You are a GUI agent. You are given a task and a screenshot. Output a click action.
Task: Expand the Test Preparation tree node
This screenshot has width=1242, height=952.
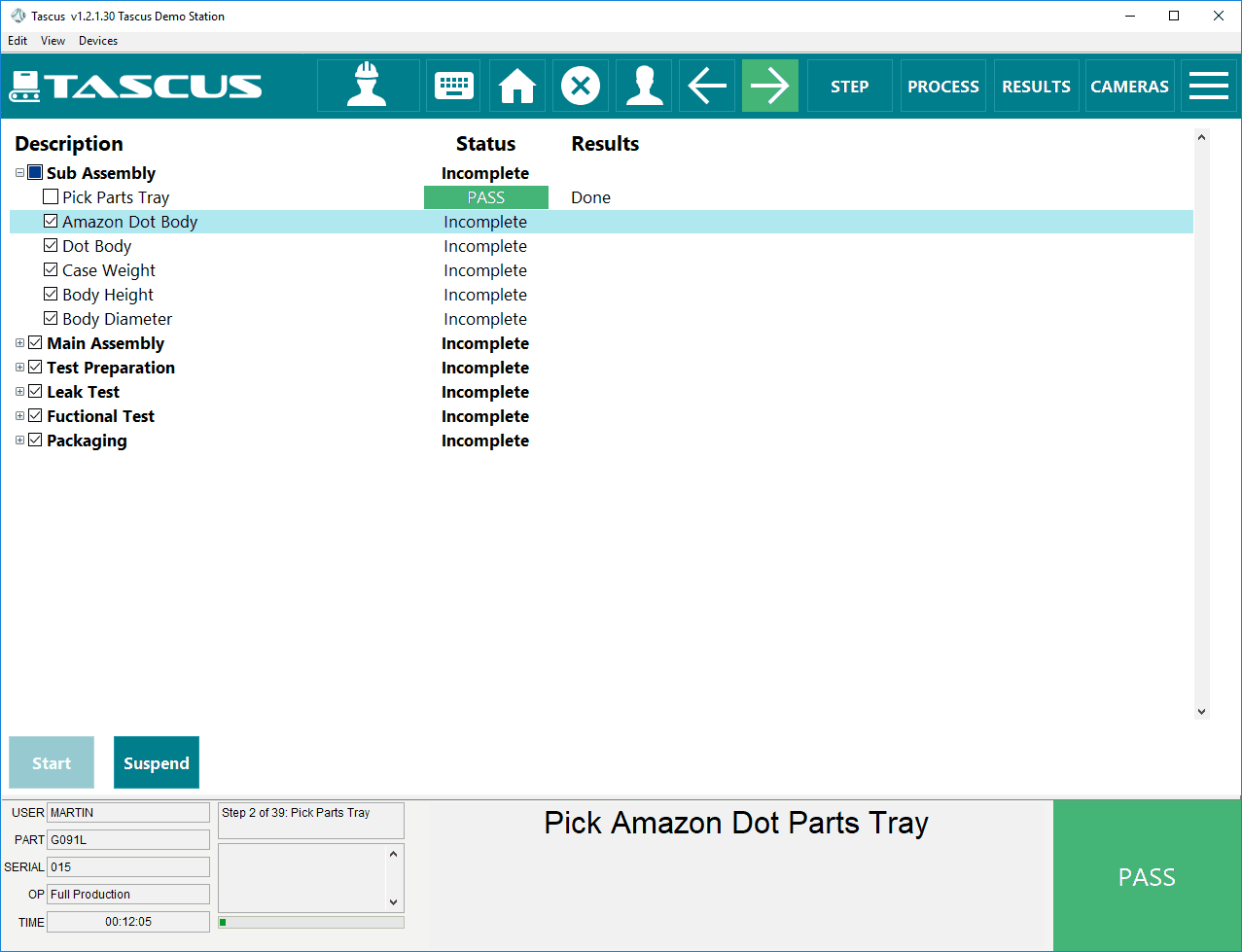pyautogui.click(x=19, y=368)
